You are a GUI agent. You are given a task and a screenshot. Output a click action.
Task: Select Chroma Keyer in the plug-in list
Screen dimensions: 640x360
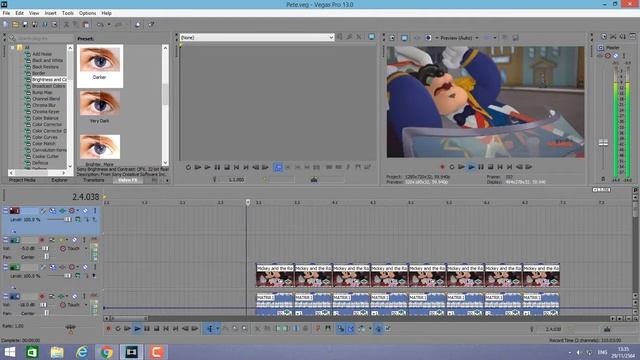(46, 111)
